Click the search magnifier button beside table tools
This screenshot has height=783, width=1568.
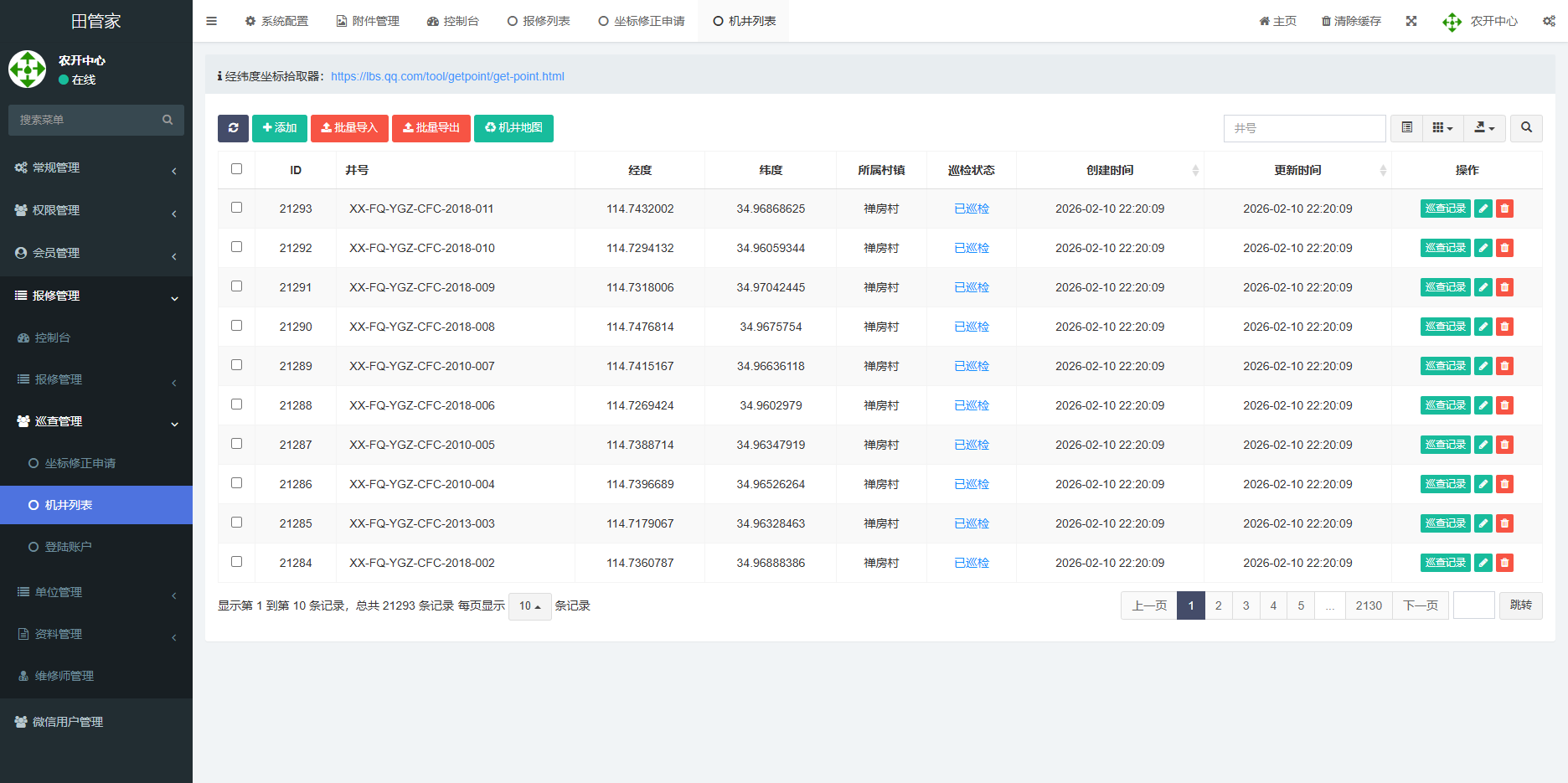tap(1526, 128)
